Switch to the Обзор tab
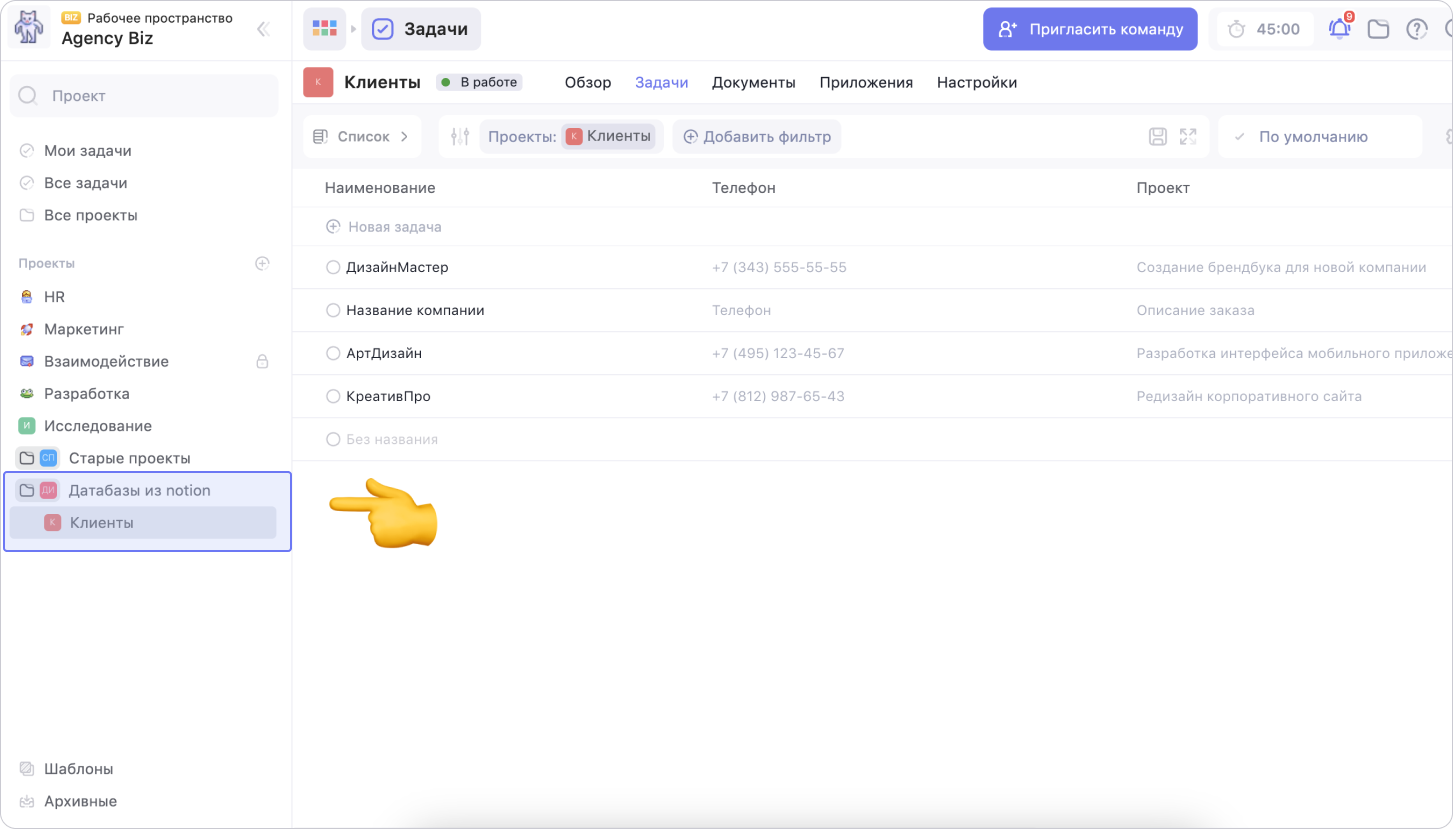Image resolution: width=1453 pixels, height=829 pixels. (587, 83)
